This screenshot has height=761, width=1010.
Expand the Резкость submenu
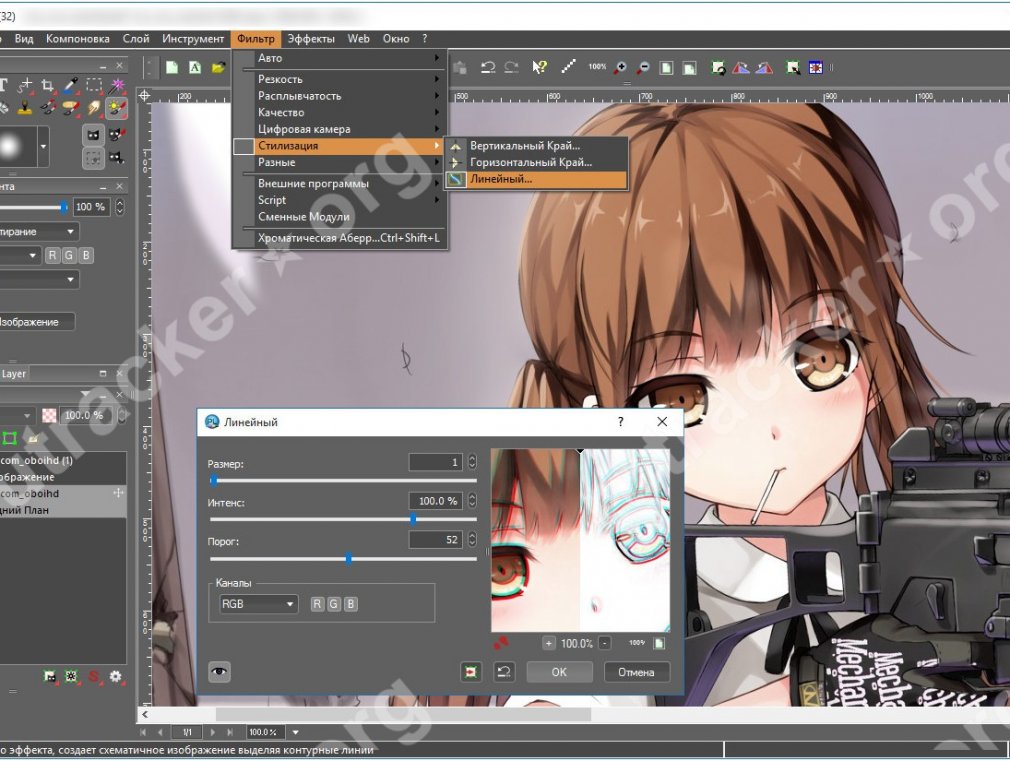pos(340,79)
